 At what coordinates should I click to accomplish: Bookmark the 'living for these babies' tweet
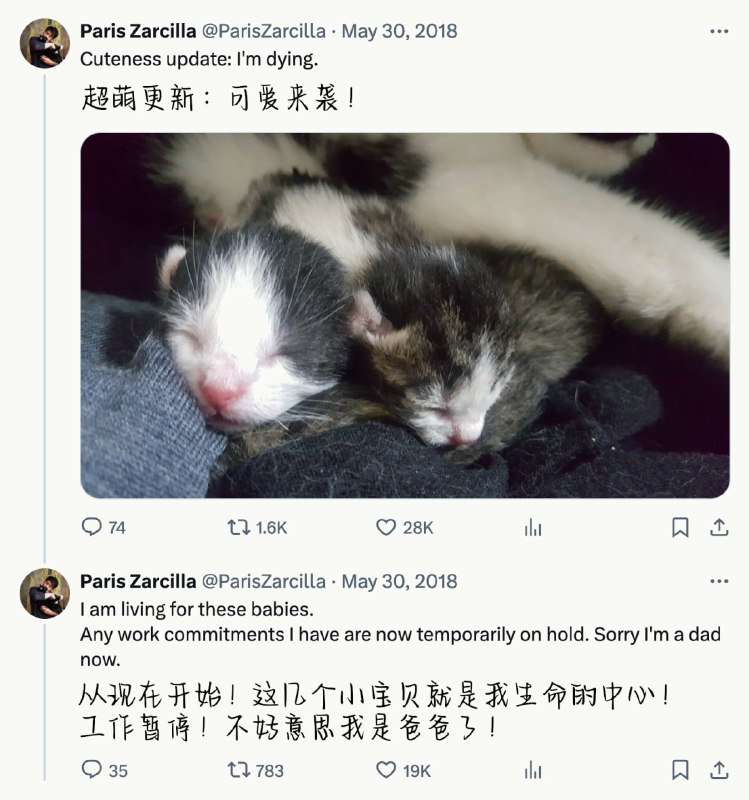(x=680, y=770)
